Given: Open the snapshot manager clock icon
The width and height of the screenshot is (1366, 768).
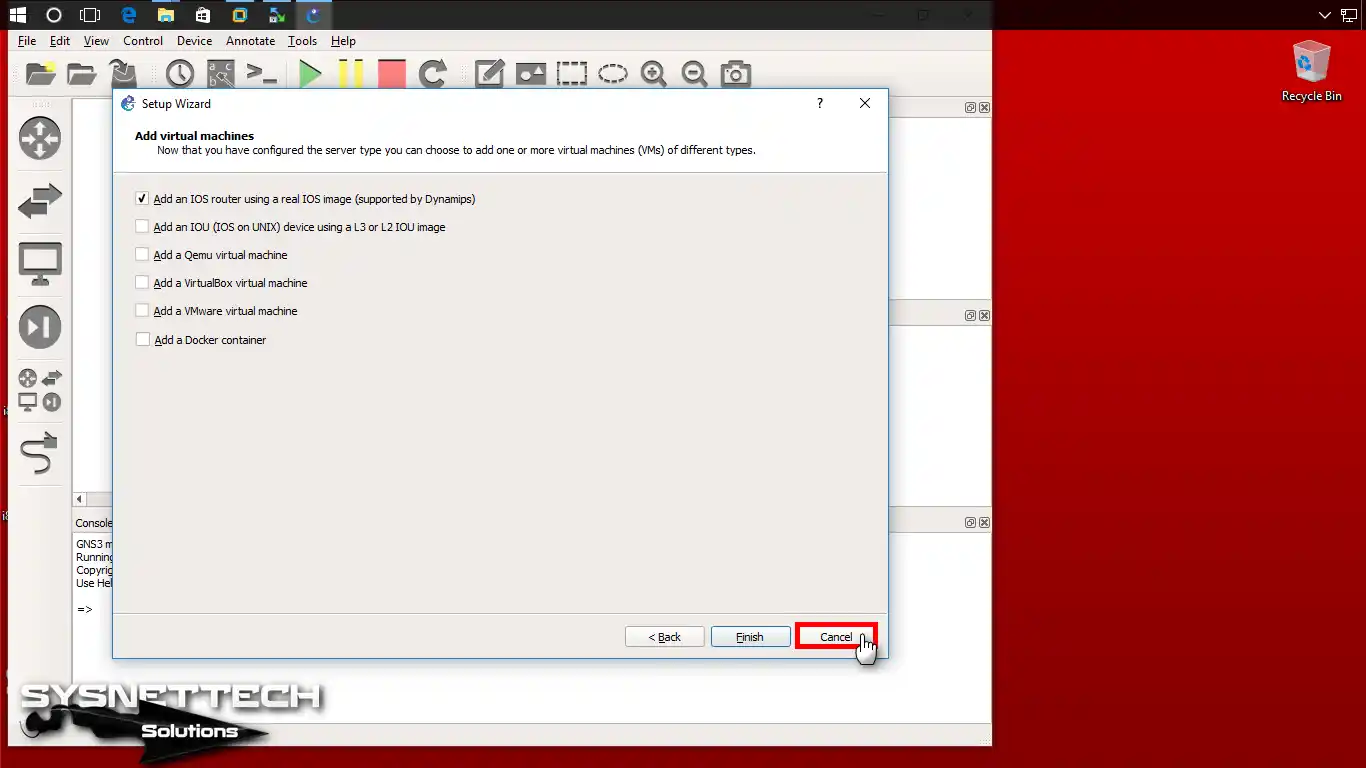Looking at the screenshot, I should [180, 73].
